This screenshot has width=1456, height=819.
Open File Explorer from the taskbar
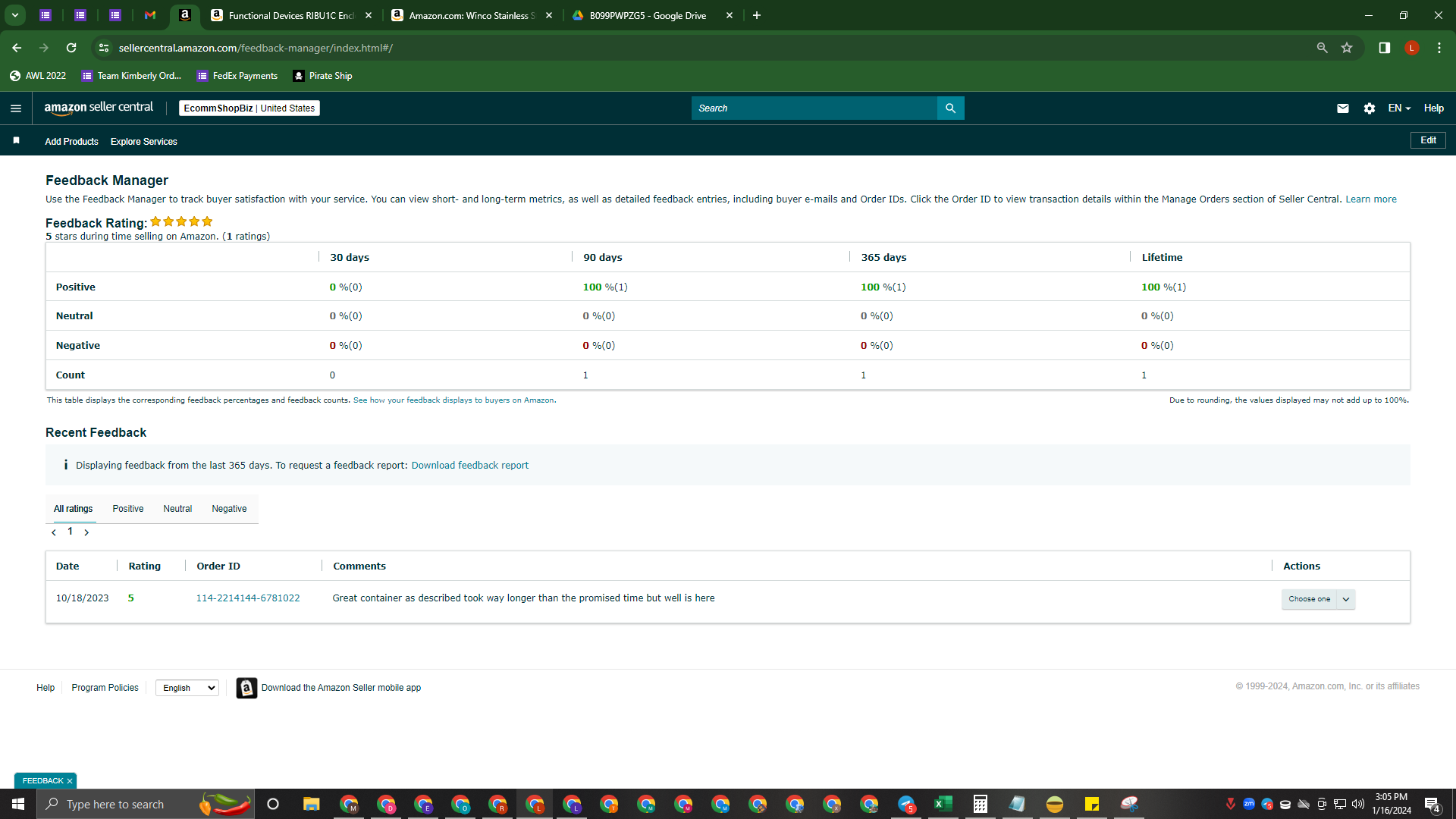(x=311, y=804)
